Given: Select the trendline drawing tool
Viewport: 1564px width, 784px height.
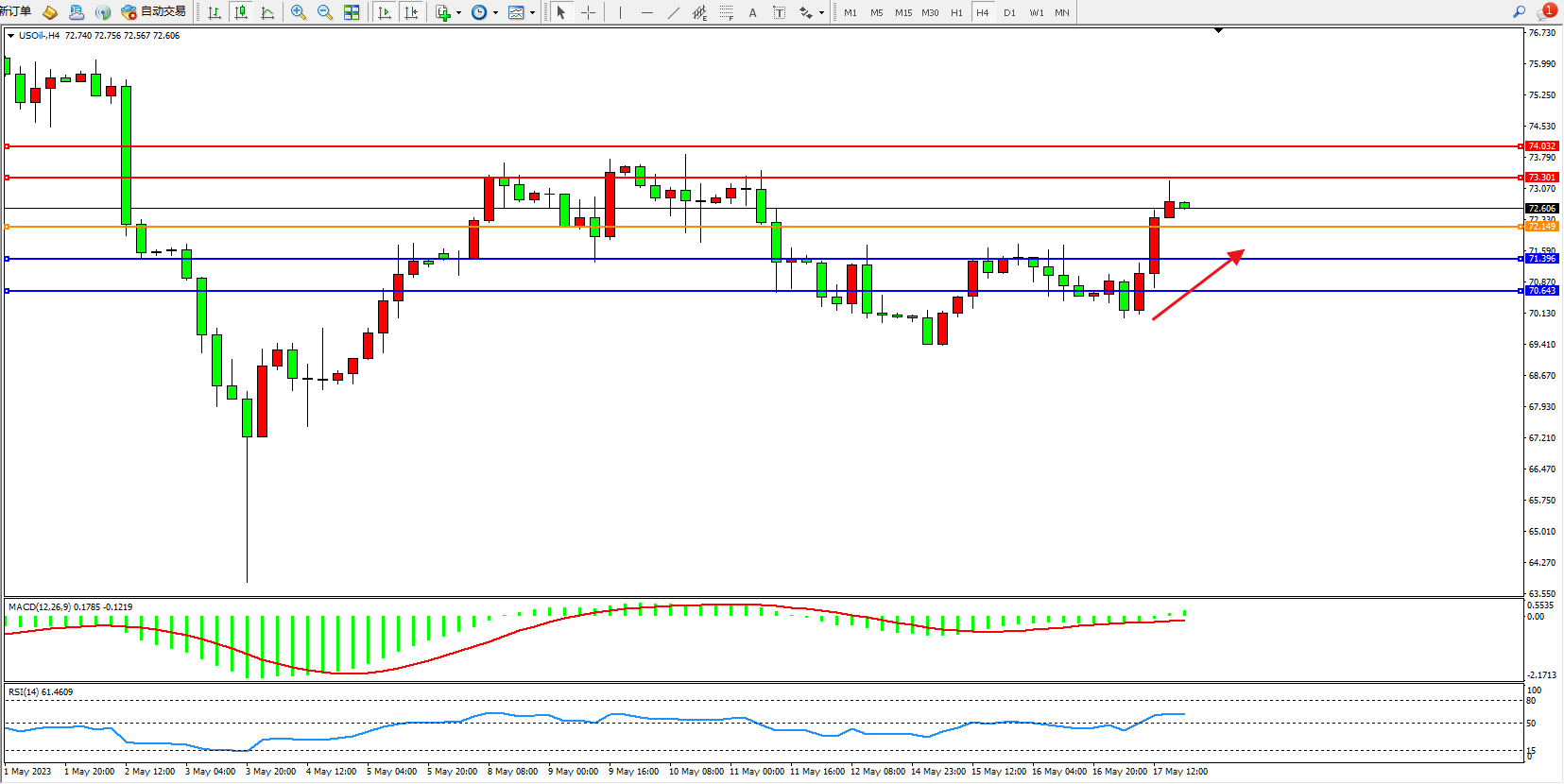Looking at the screenshot, I should [x=673, y=12].
